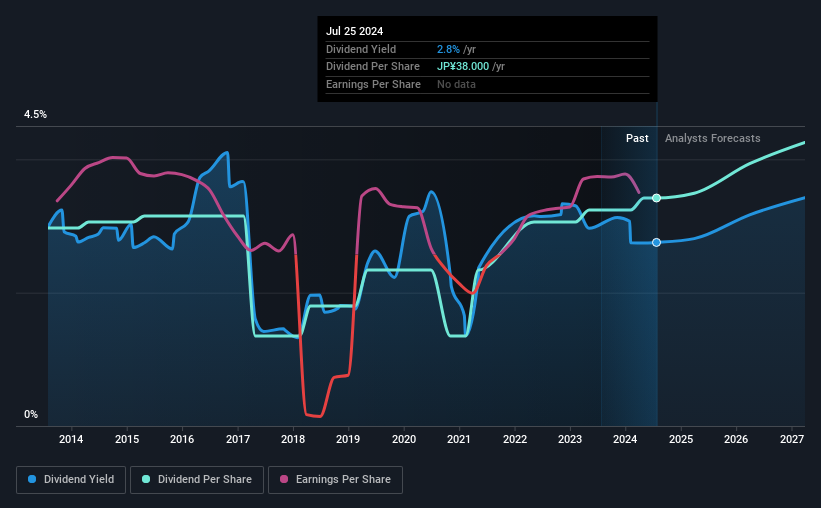Image resolution: width=821 pixels, height=508 pixels.
Task: Click the 2027 x-axis label
Action: pos(792,439)
